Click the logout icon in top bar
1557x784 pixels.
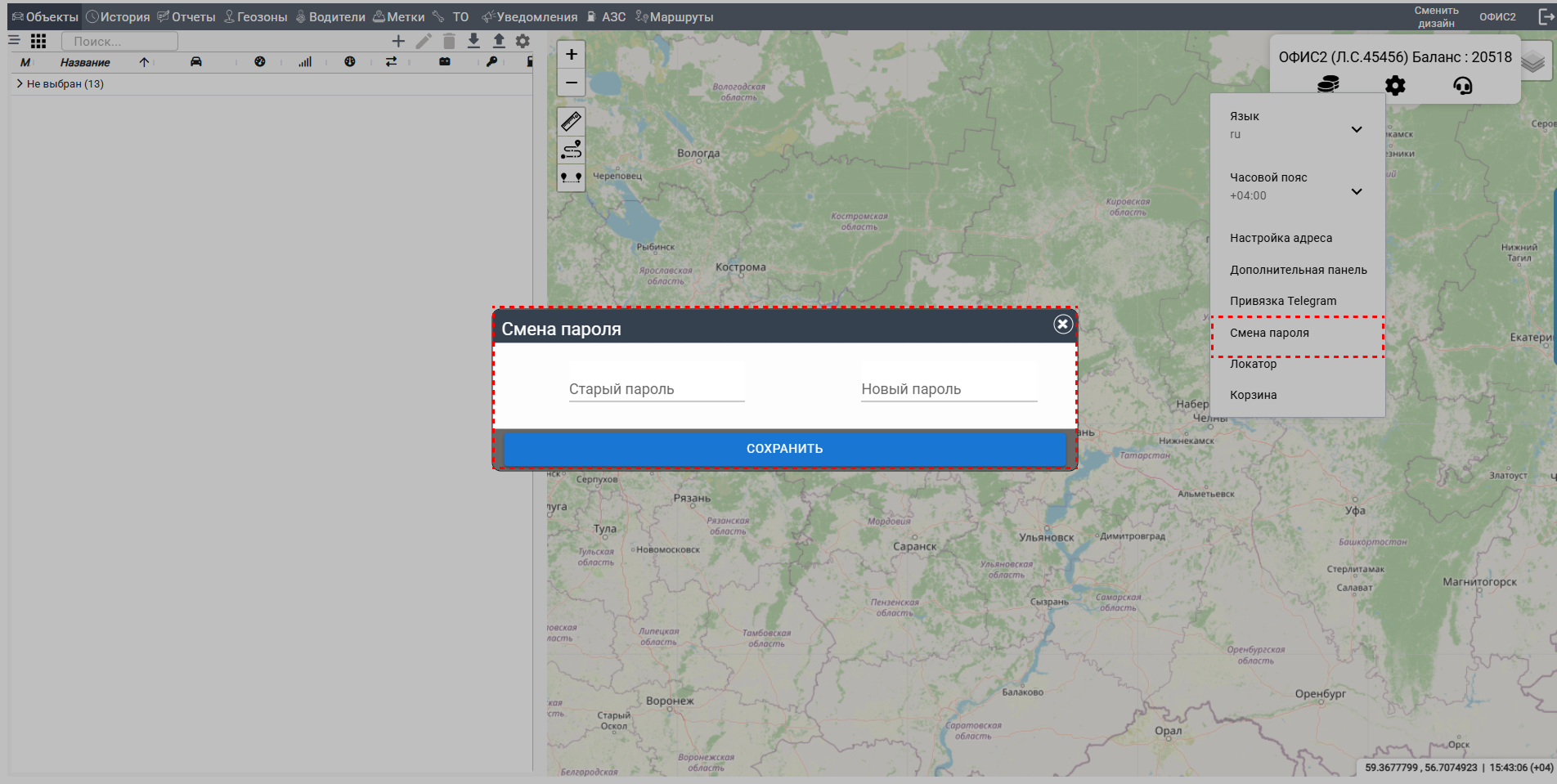1546,16
